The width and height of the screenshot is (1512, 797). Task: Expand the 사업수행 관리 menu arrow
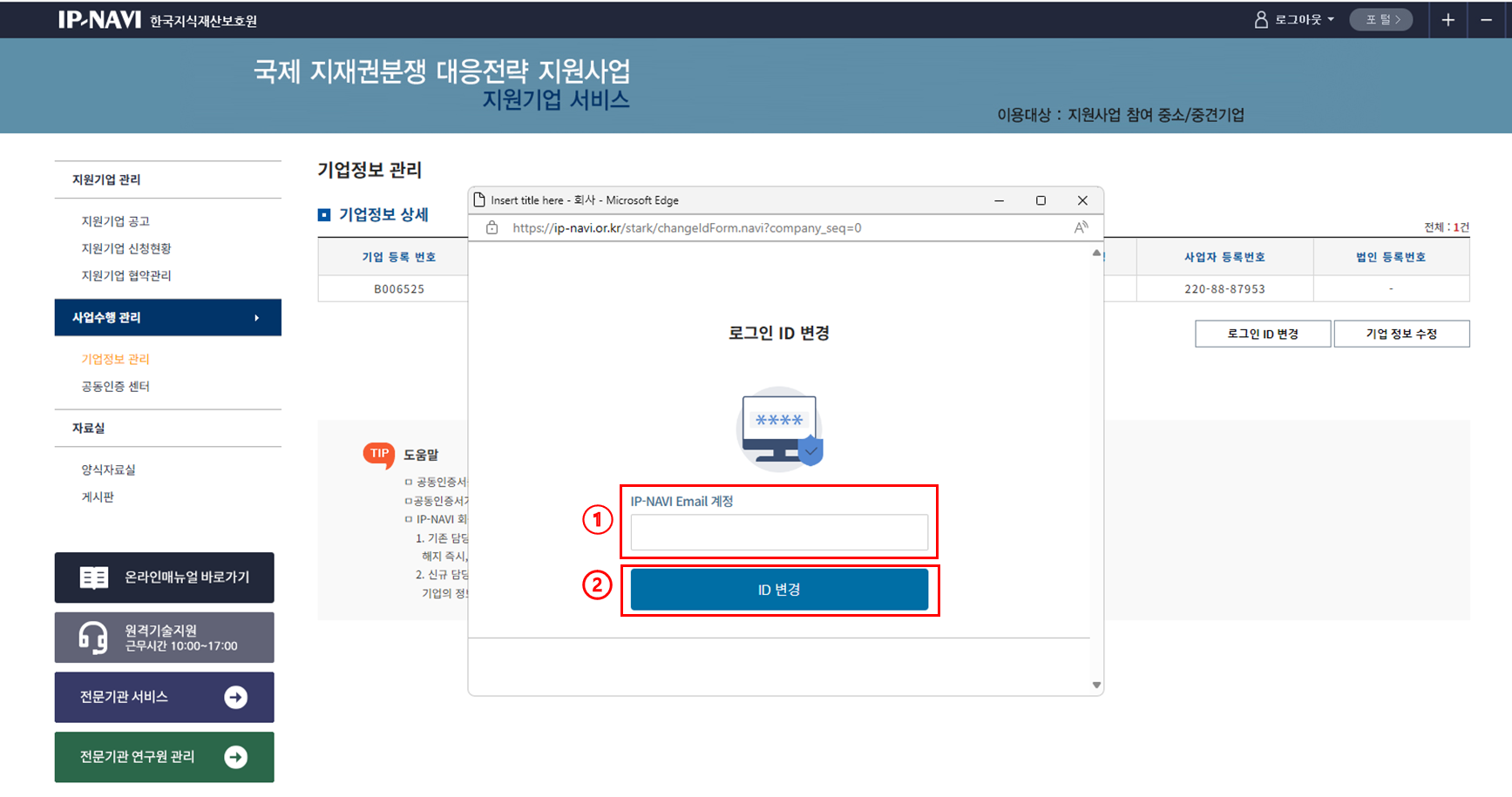(256, 318)
